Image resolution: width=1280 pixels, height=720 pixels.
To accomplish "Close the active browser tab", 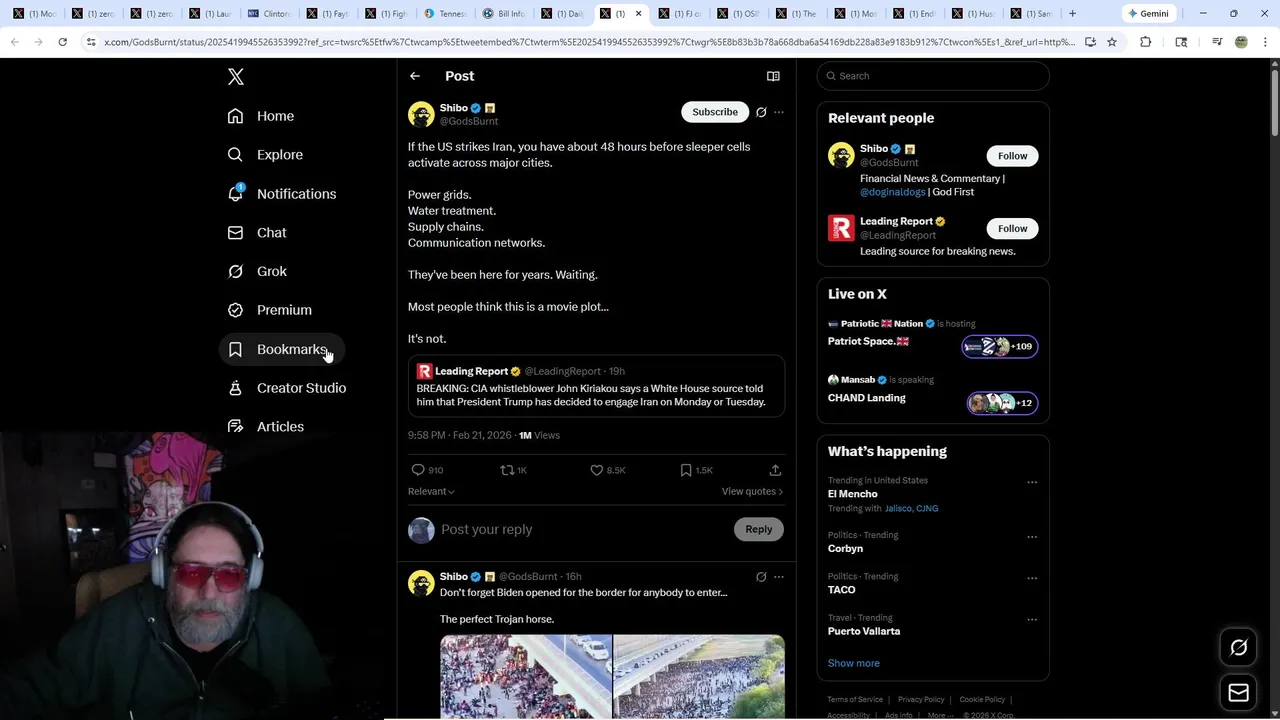I will [638, 14].
